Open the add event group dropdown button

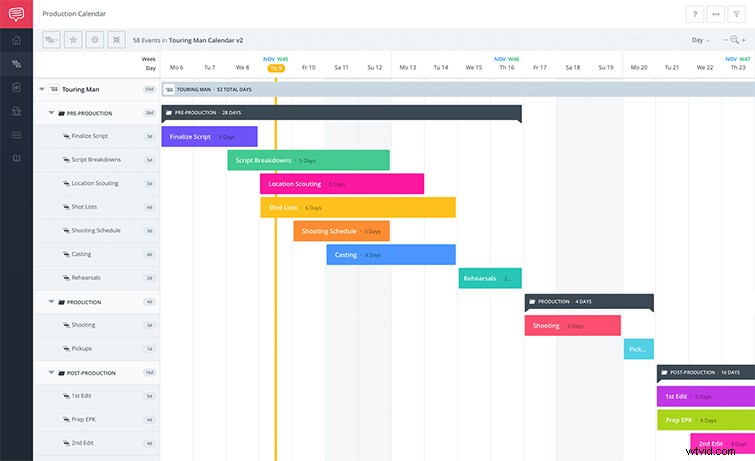(51, 40)
